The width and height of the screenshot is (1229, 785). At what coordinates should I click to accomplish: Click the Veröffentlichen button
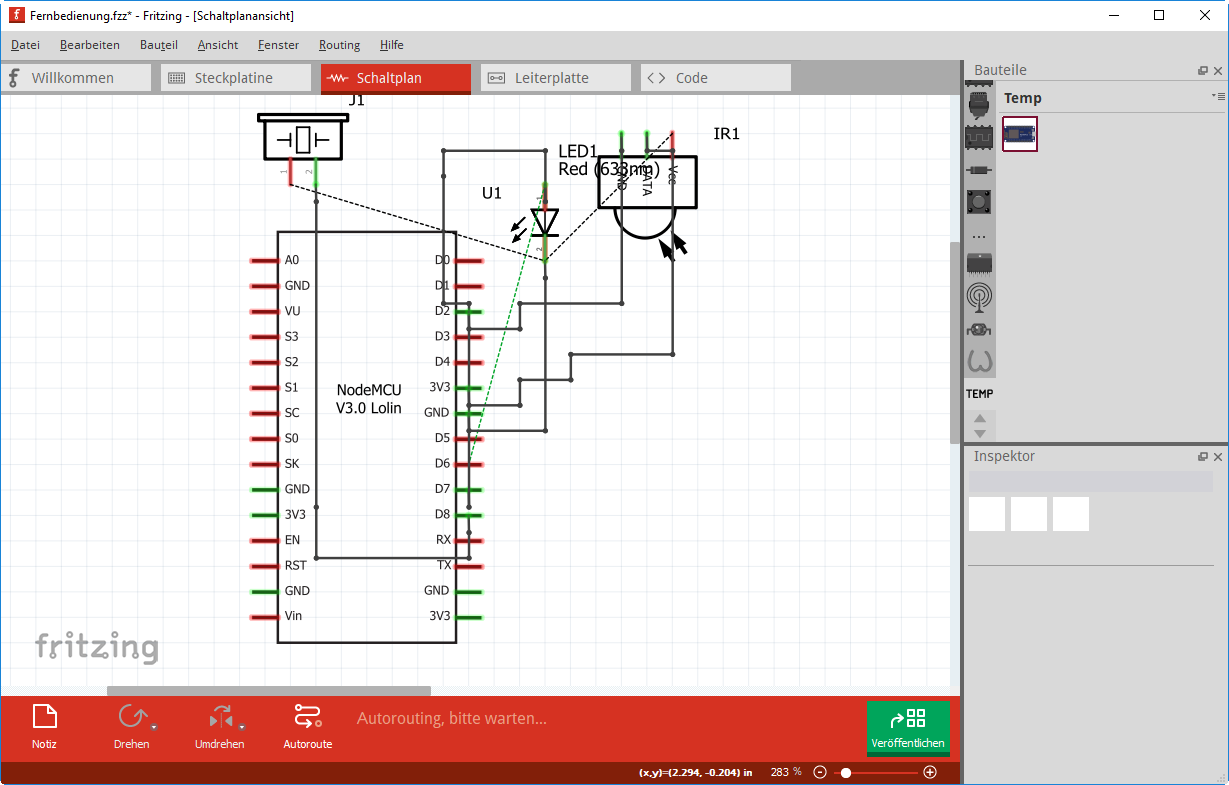point(908,727)
